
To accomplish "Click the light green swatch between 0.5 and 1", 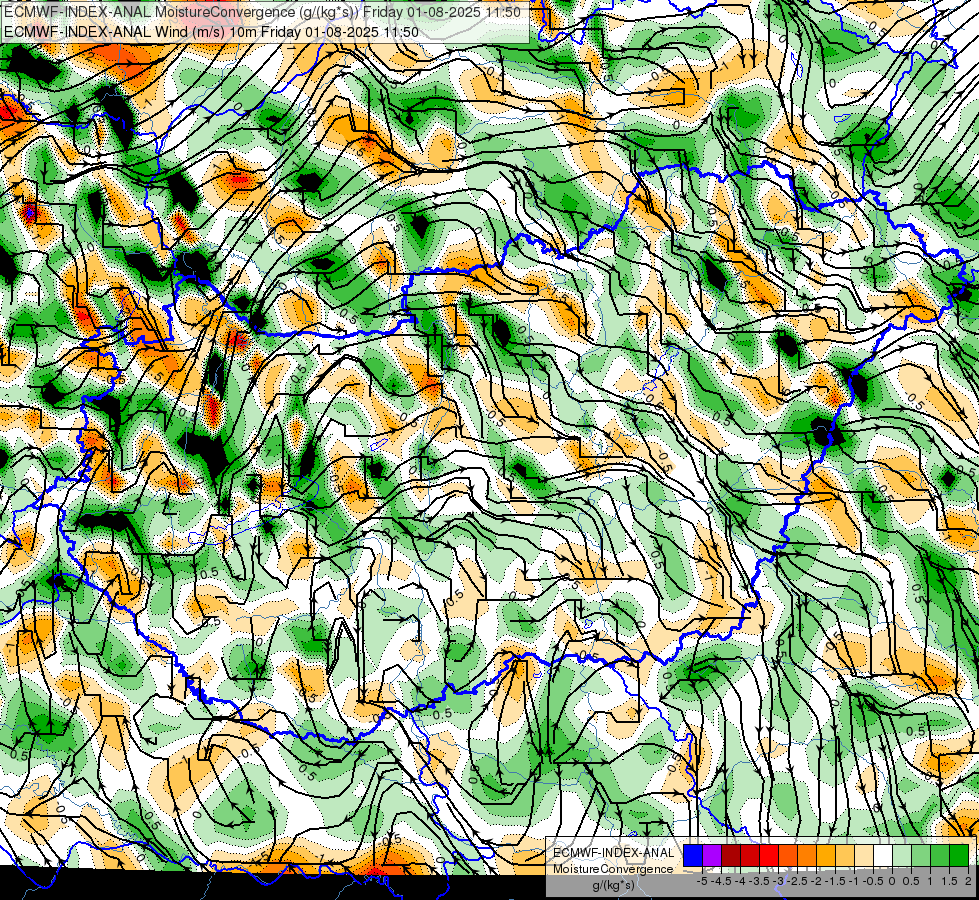I will 921,855.
